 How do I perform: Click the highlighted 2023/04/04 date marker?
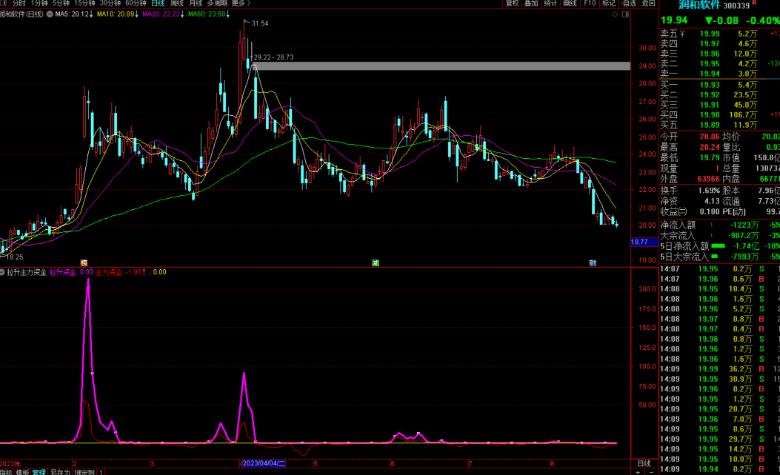point(263,464)
